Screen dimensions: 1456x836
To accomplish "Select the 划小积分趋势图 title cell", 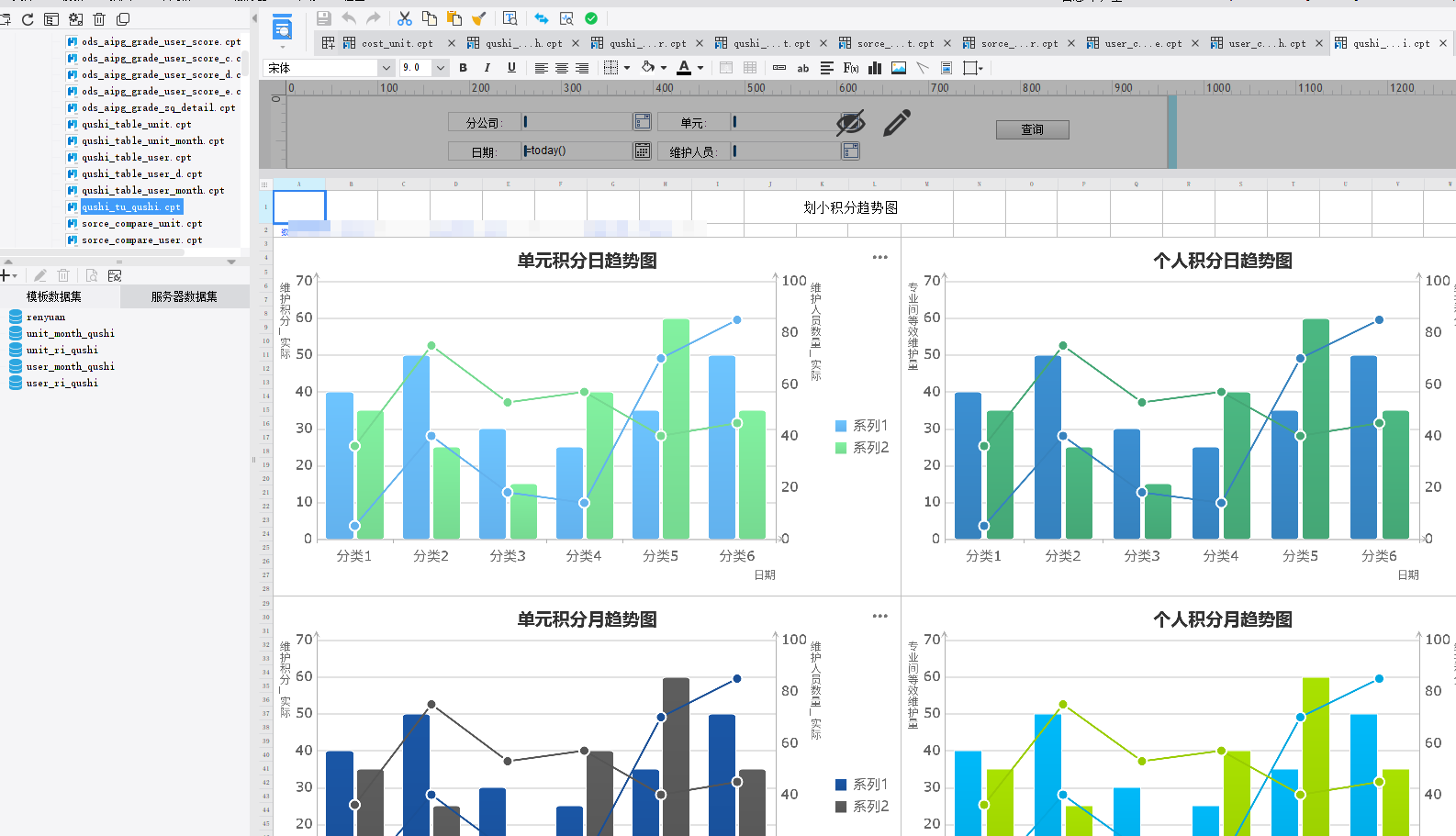I will [x=851, y=207].
